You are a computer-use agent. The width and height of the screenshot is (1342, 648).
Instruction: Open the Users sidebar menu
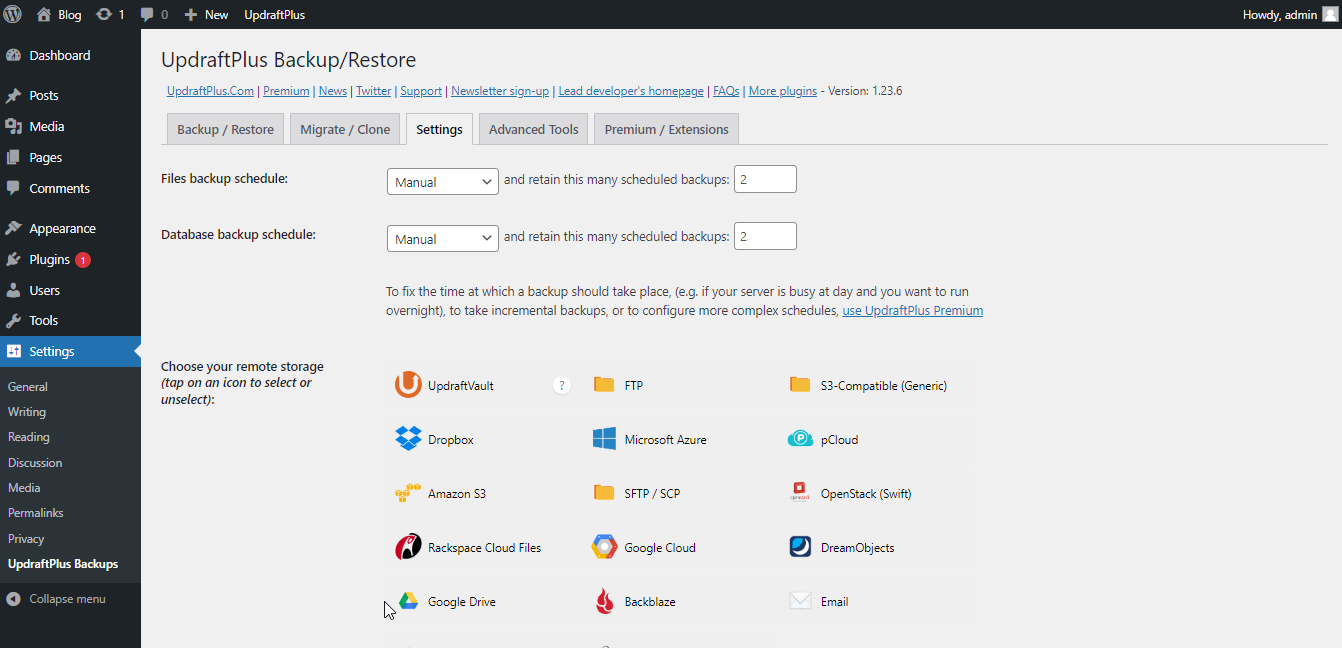point(70,291)
